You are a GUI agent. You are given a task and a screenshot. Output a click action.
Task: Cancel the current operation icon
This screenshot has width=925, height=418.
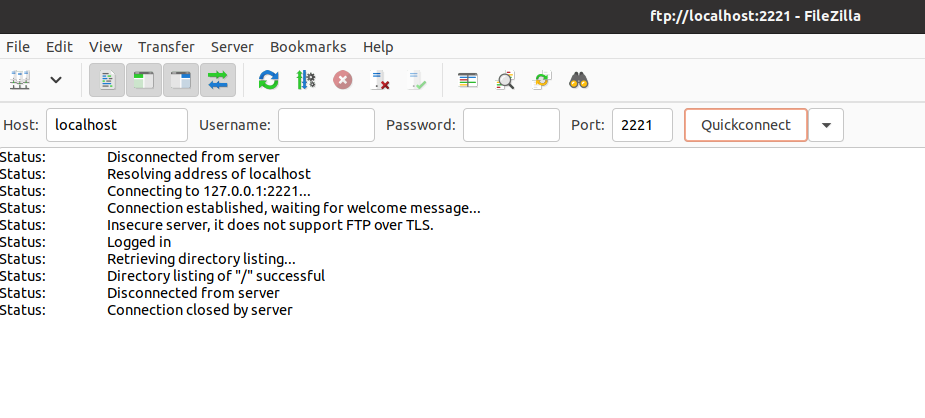(x=343, y=80)
